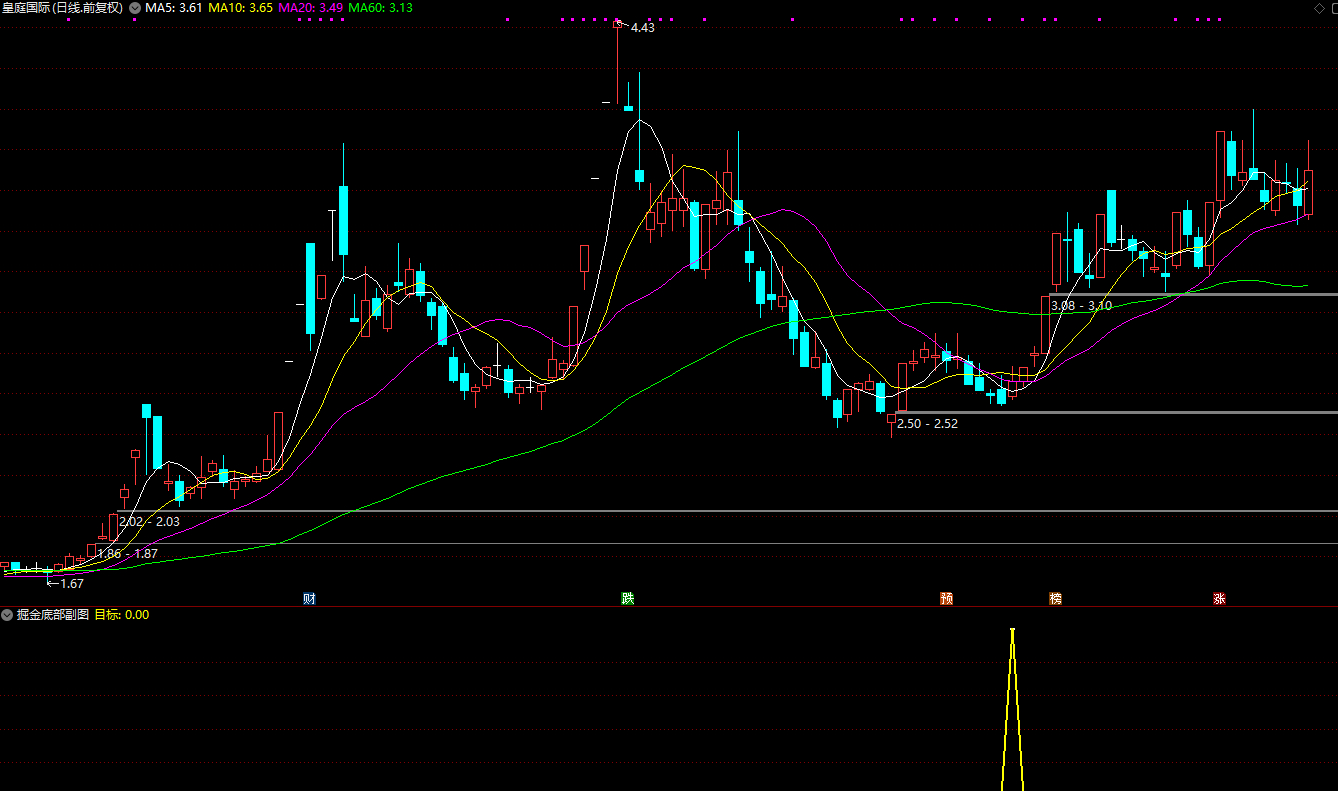Screen dimensions: 1338x791
Task: Click the green 跌 event marker
Action: pyautogui.click(x=628, y=599)
